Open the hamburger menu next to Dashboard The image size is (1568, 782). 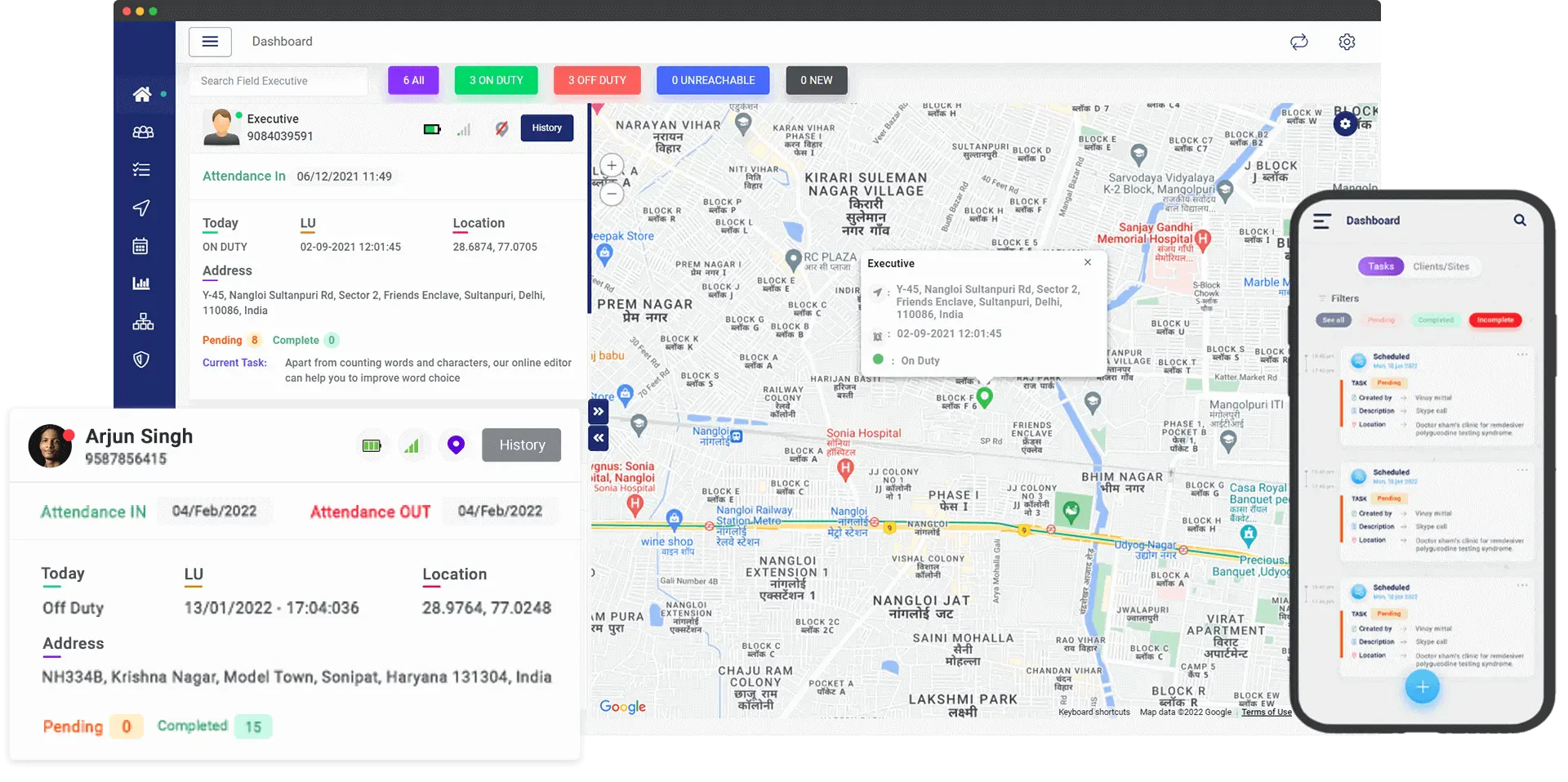click(x=210, y=42)
